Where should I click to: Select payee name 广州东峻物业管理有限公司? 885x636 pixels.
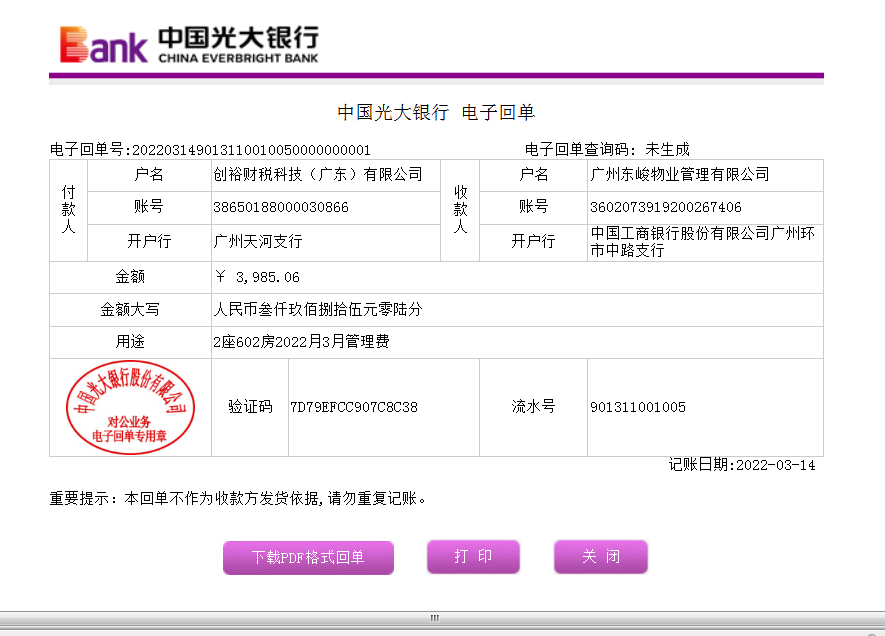[680, 174]
